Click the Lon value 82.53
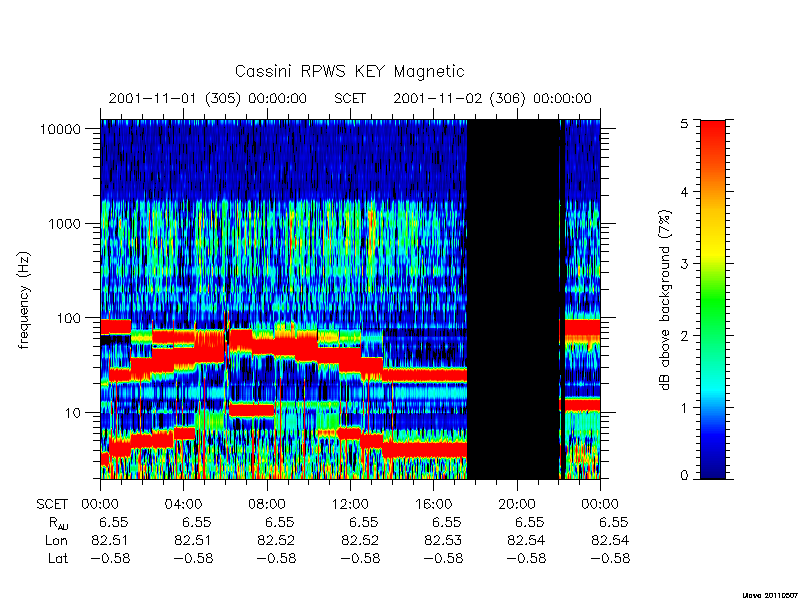Viewport: 800px width, 600px height. [x=443, y=540]
